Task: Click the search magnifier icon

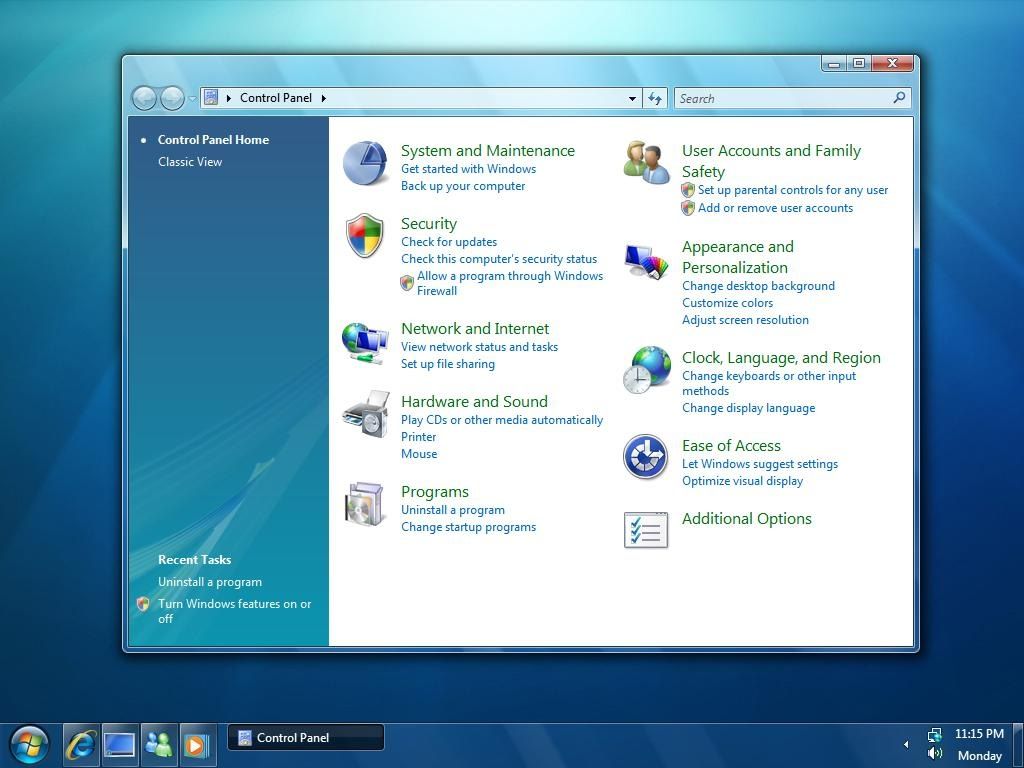Action: (899, 98)
